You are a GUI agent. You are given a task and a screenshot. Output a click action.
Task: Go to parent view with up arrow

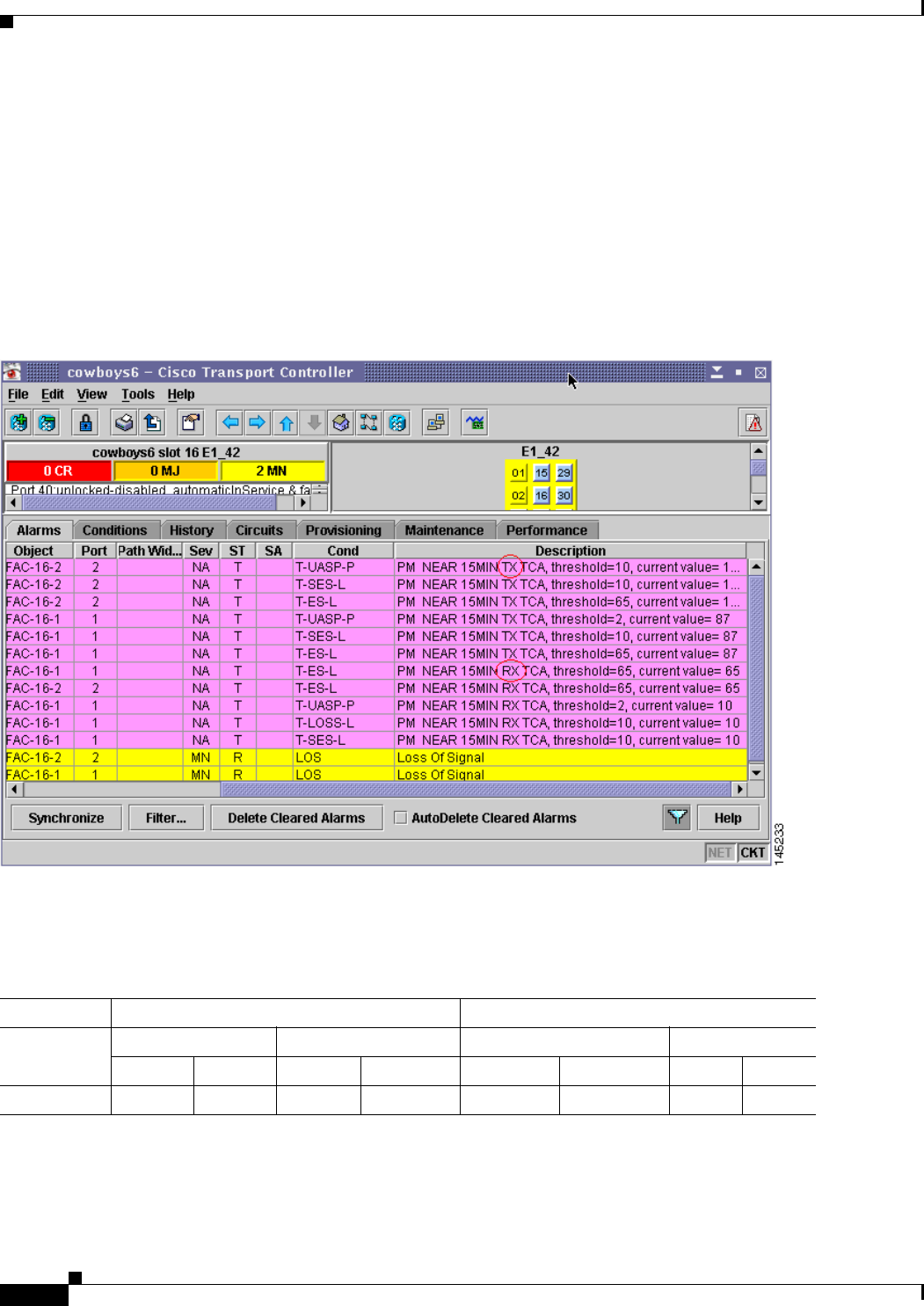[286, 423]
